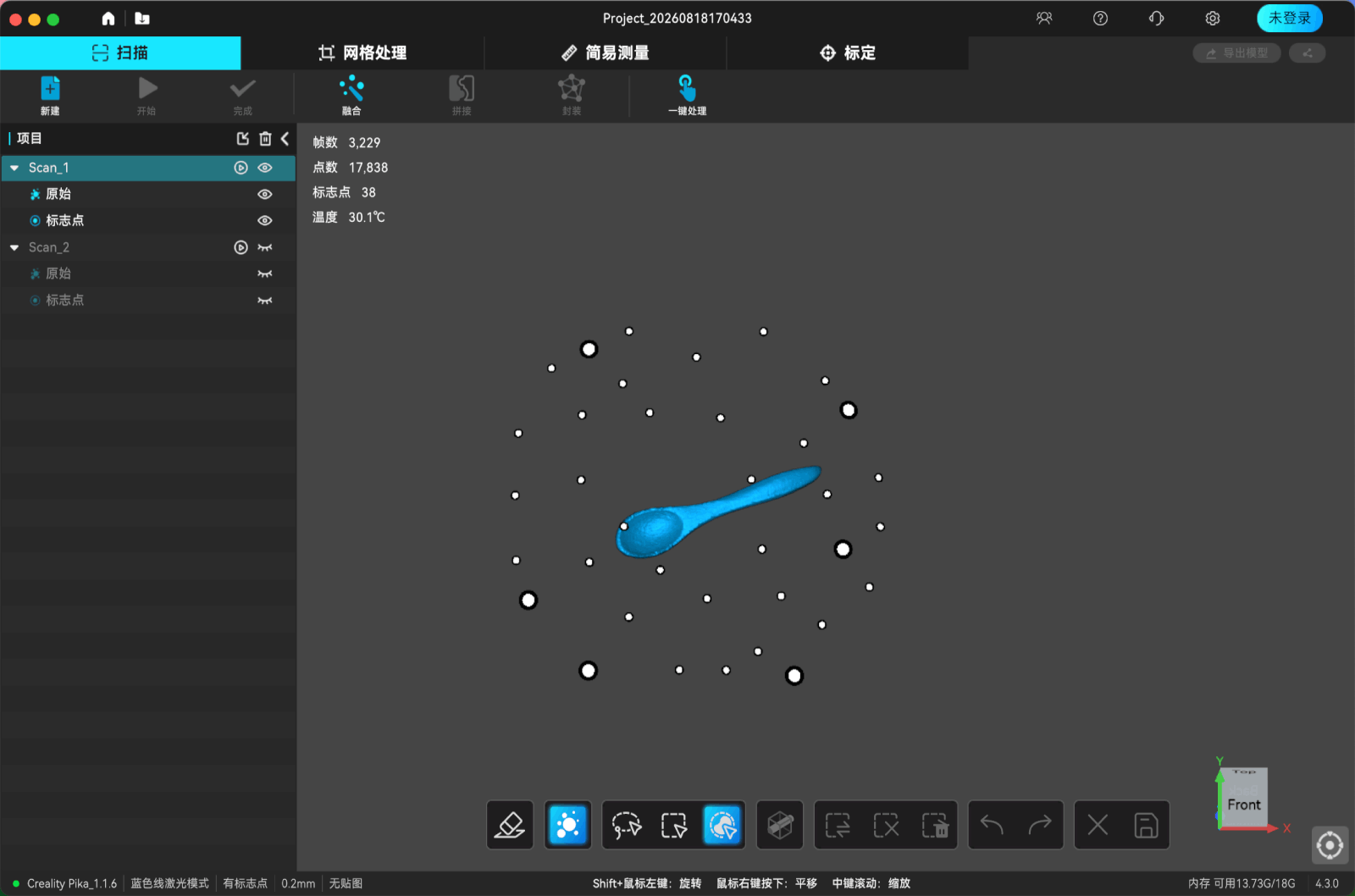Click the Front face of view cube
The image size is (1355, 896).
point(1244,804)
